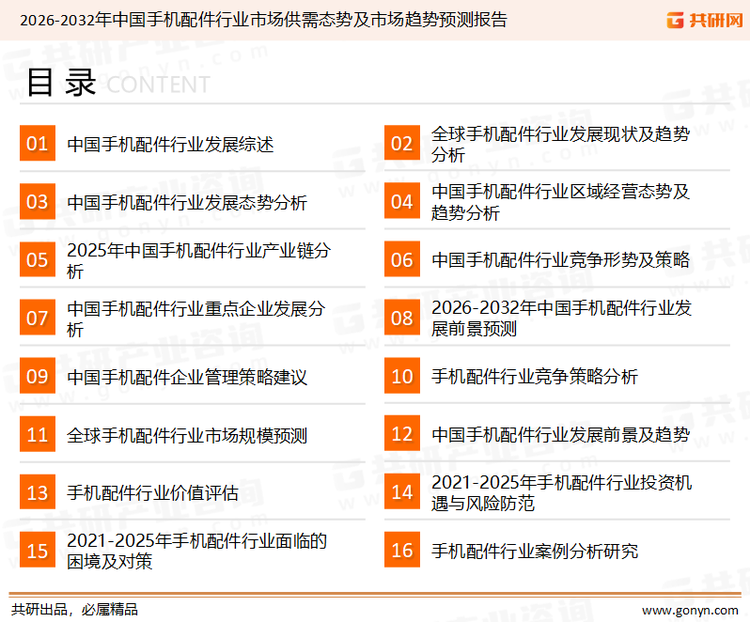Image resolution: width=750 pixels, height=622 pixels.
Task: Open chapter 中国手机配件企业管理策略建议
Action: point(187,377)
